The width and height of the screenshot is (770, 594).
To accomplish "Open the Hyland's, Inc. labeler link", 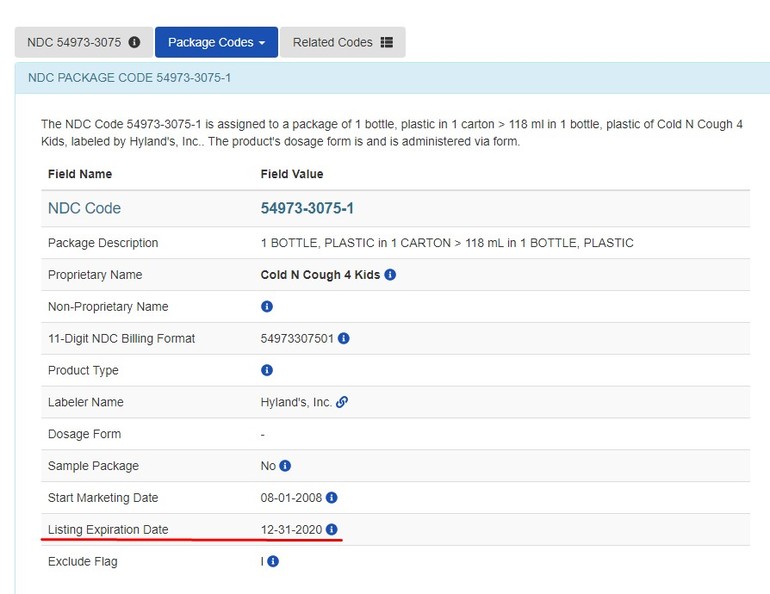I will 296,402.
